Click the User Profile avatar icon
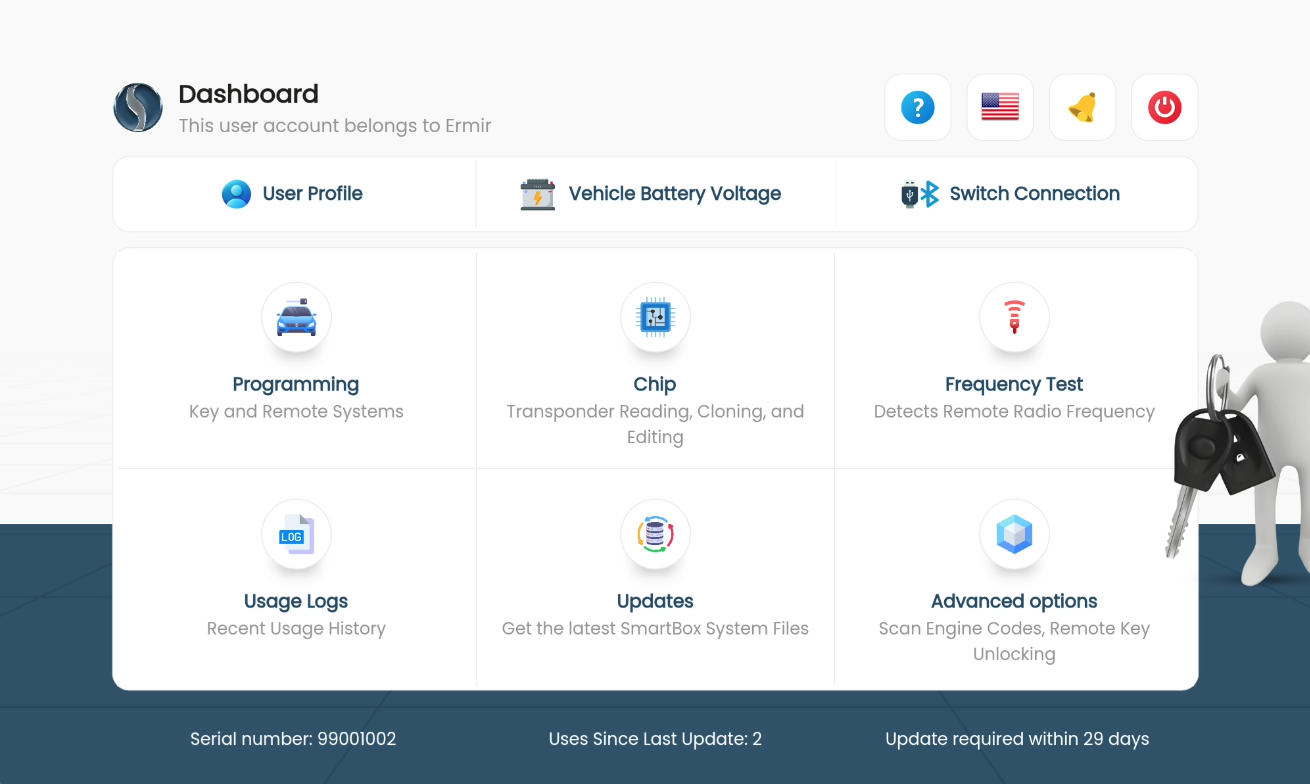1310x784 pixels. (x=236, y=194)
